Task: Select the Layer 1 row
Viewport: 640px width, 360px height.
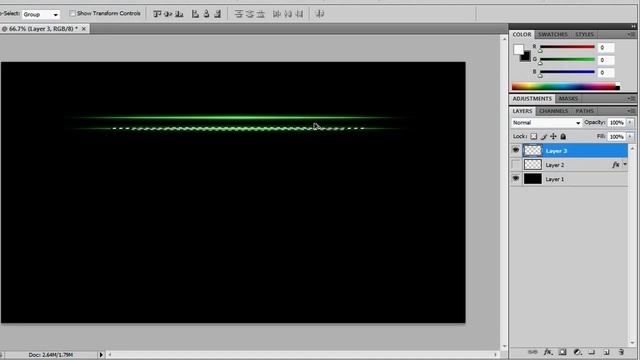Action: [x=569, y=179]
